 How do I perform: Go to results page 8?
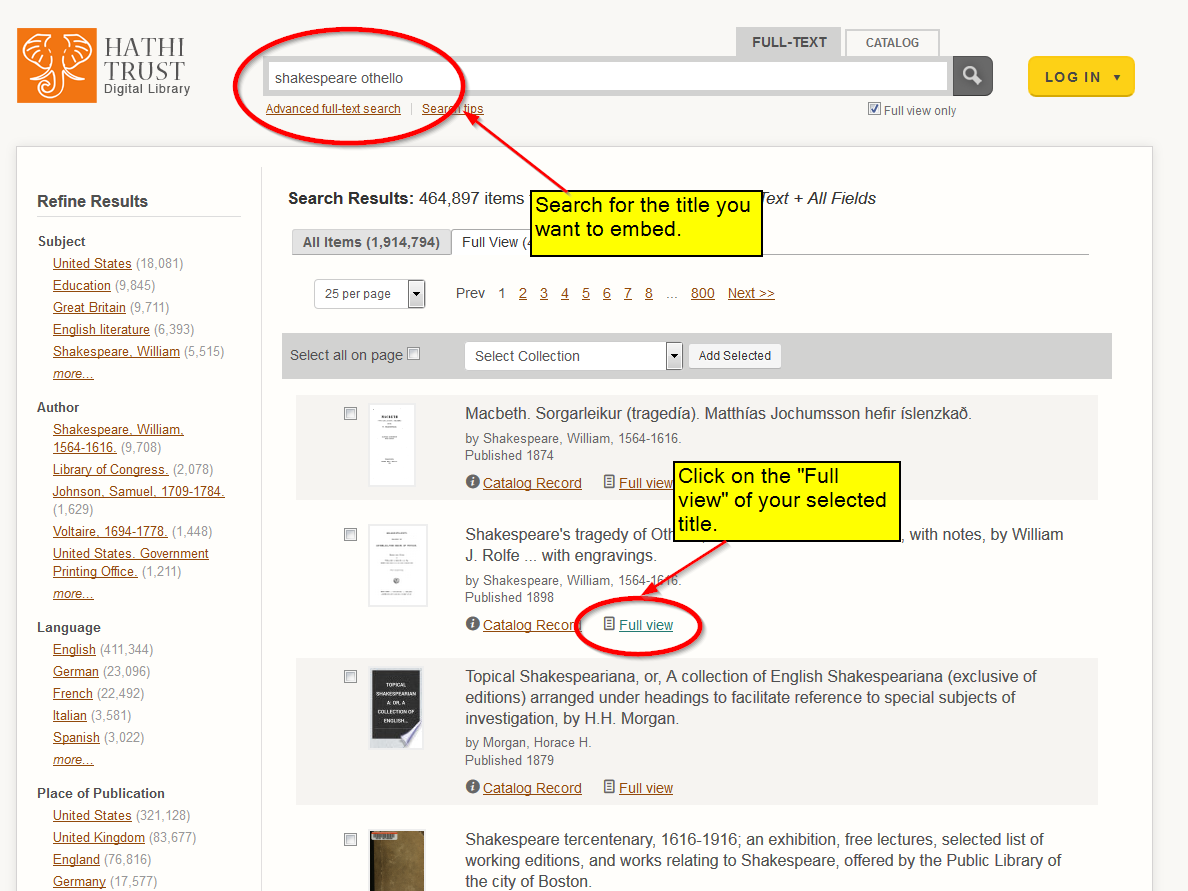649,293
